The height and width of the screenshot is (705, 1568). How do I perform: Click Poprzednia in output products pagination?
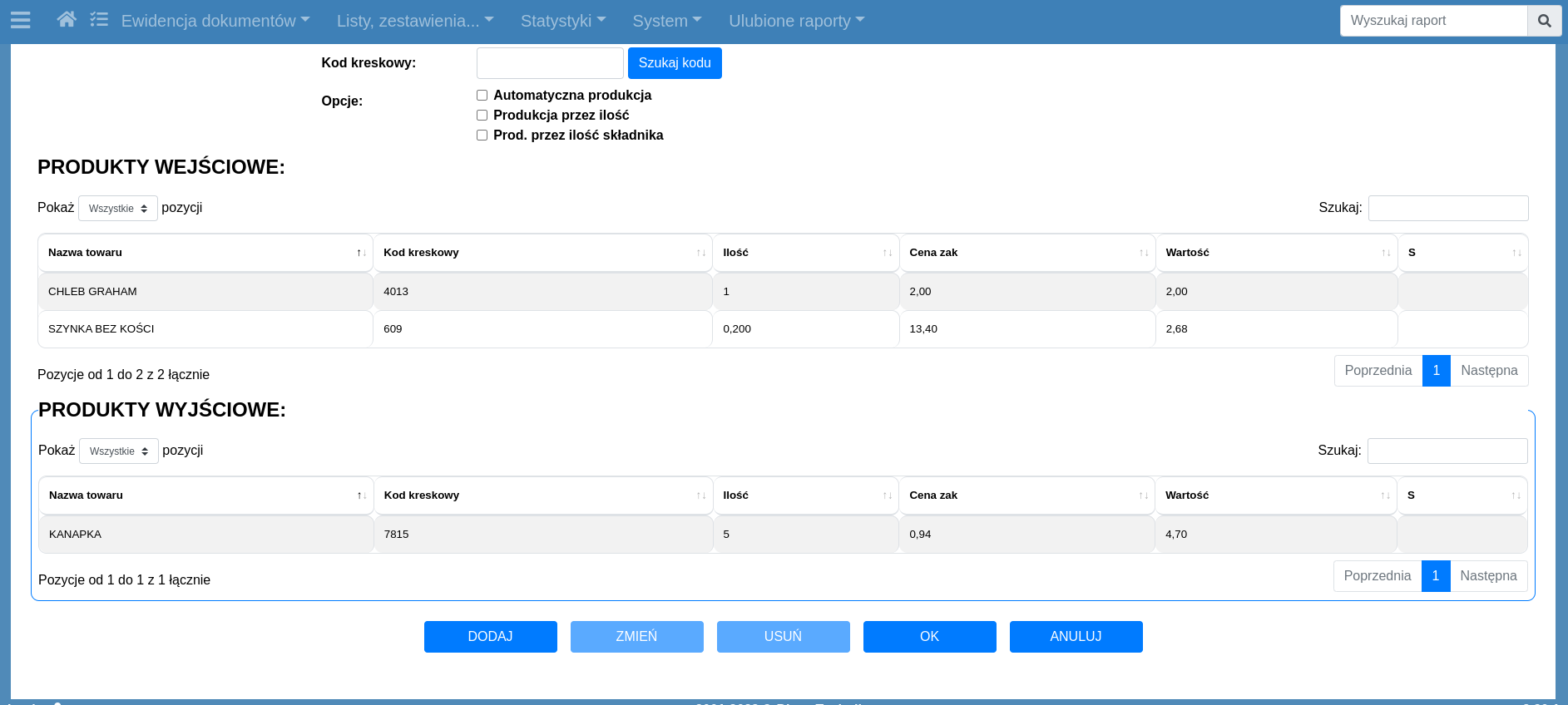[1378, 576]
